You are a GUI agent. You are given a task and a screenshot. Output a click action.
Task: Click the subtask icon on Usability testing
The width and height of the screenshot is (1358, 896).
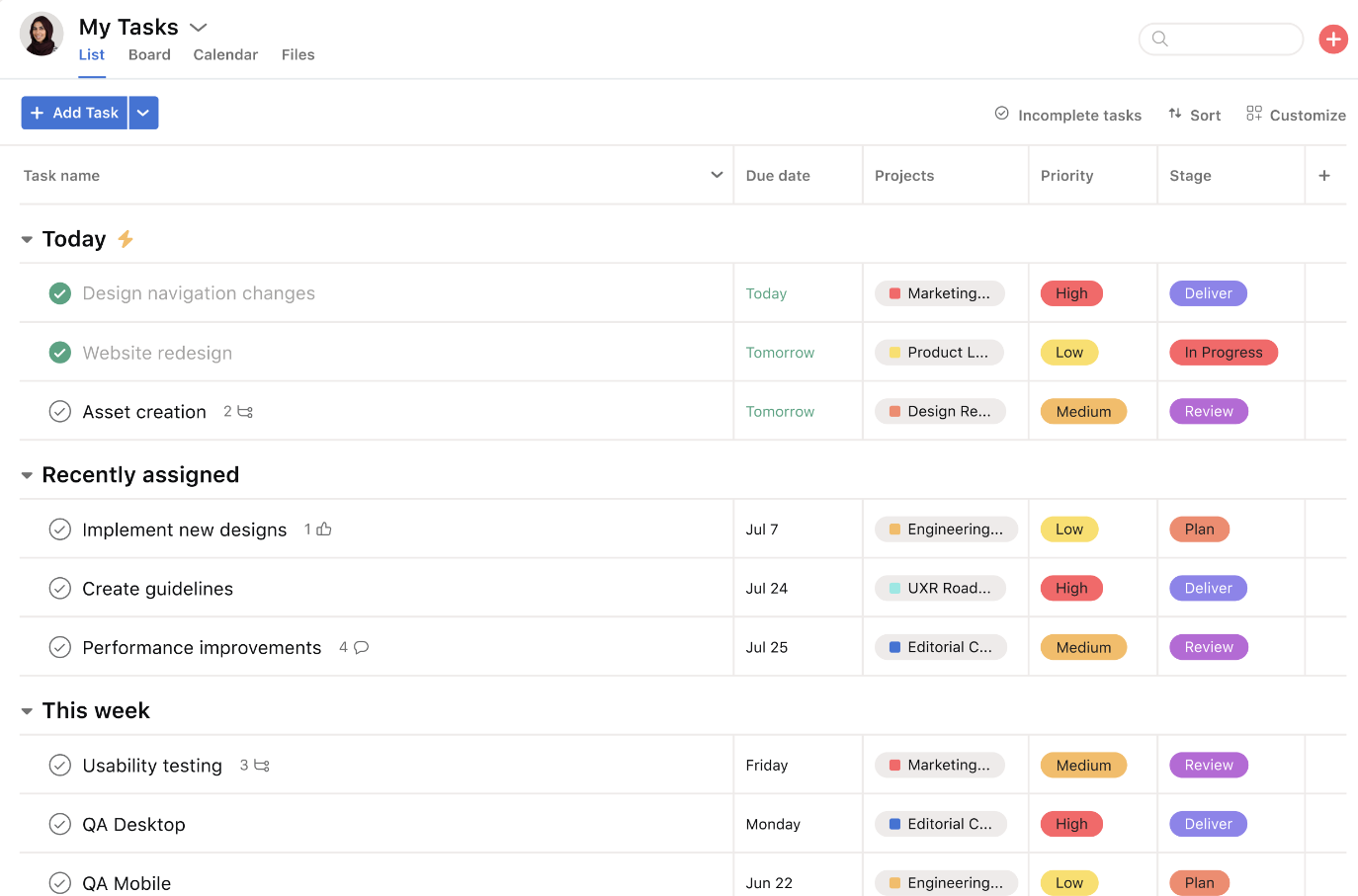click(x=262, y=766)
